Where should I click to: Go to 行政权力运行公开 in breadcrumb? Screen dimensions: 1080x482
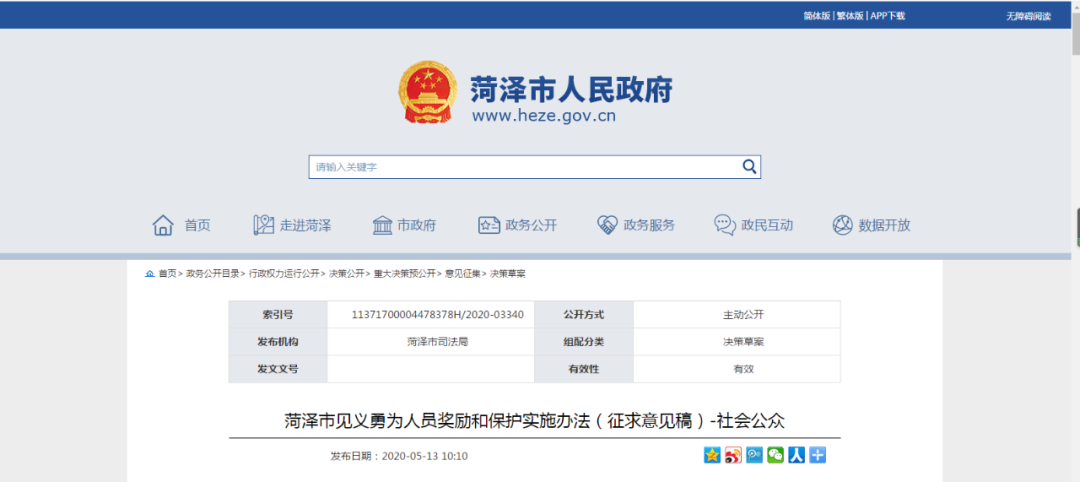click(x=284, y=274)
